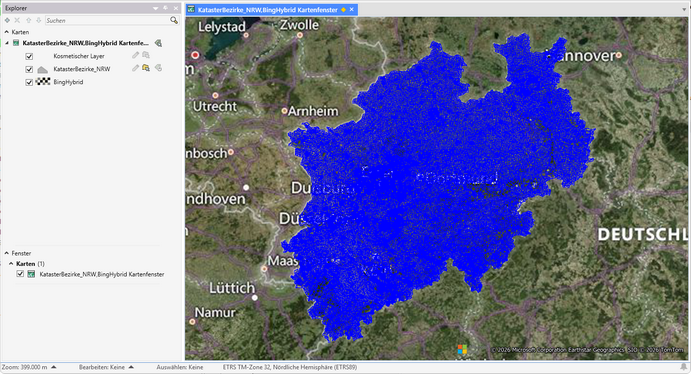This screenshot has height=374, width=691.
Task: Click the Lelystad city label on the map
Action: click(222, 27)
